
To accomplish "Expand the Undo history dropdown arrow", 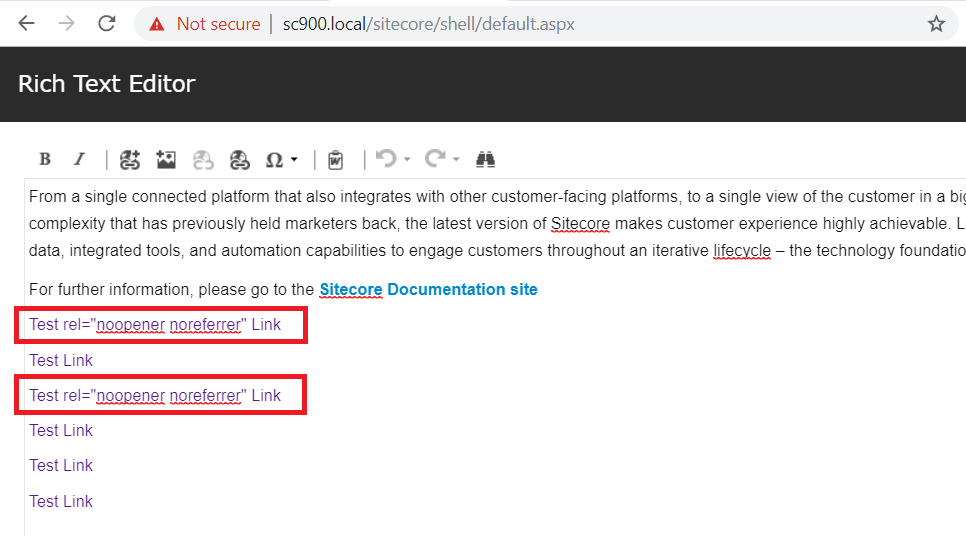I will 407,160.
